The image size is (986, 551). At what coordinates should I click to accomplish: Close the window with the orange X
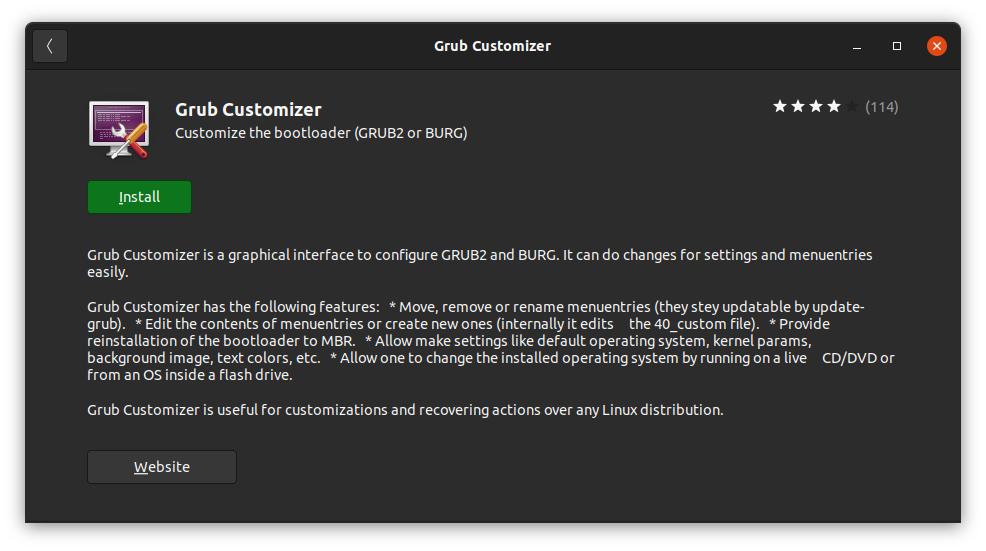pyautogui.click(x=937, y=46)
